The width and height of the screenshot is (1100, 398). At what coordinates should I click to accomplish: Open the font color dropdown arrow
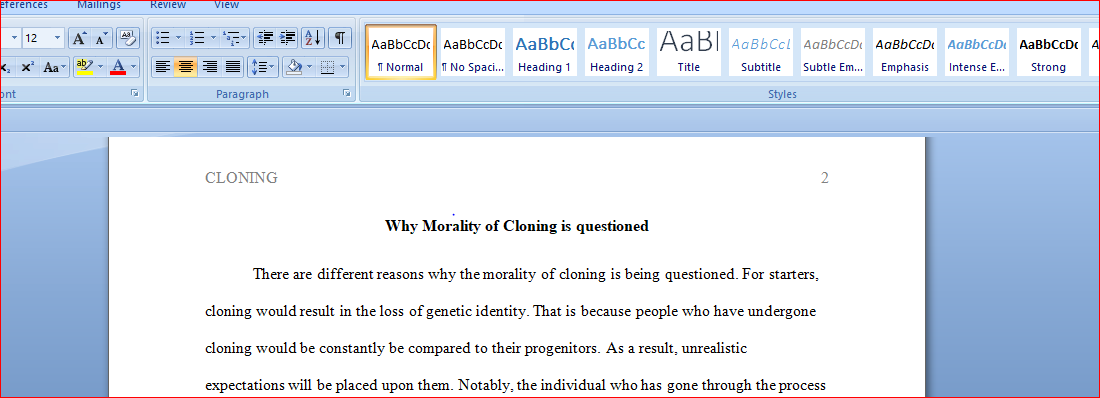coord(133,67)
